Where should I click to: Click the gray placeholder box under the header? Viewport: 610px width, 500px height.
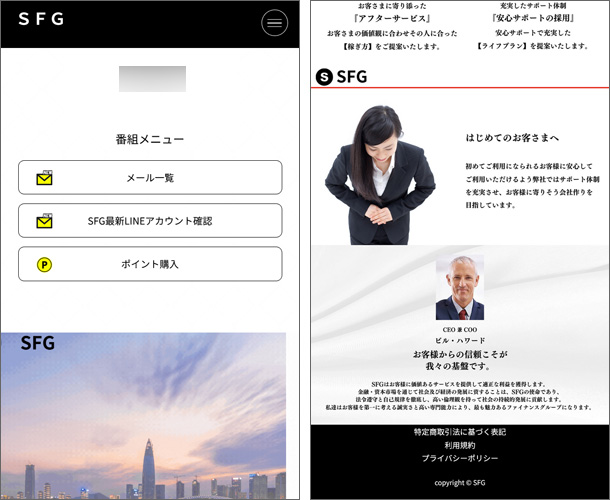click(152, 79)
